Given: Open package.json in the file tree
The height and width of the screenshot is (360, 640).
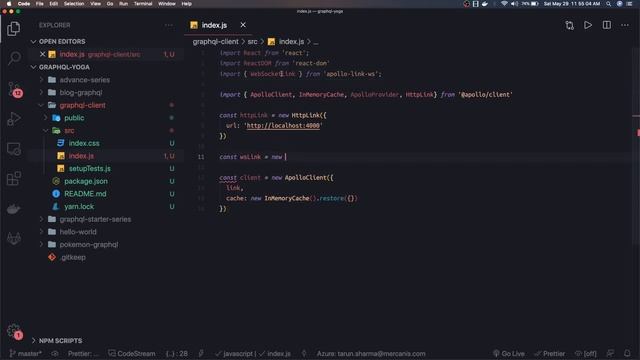Looking at the screenshot, I should point(86,181).
